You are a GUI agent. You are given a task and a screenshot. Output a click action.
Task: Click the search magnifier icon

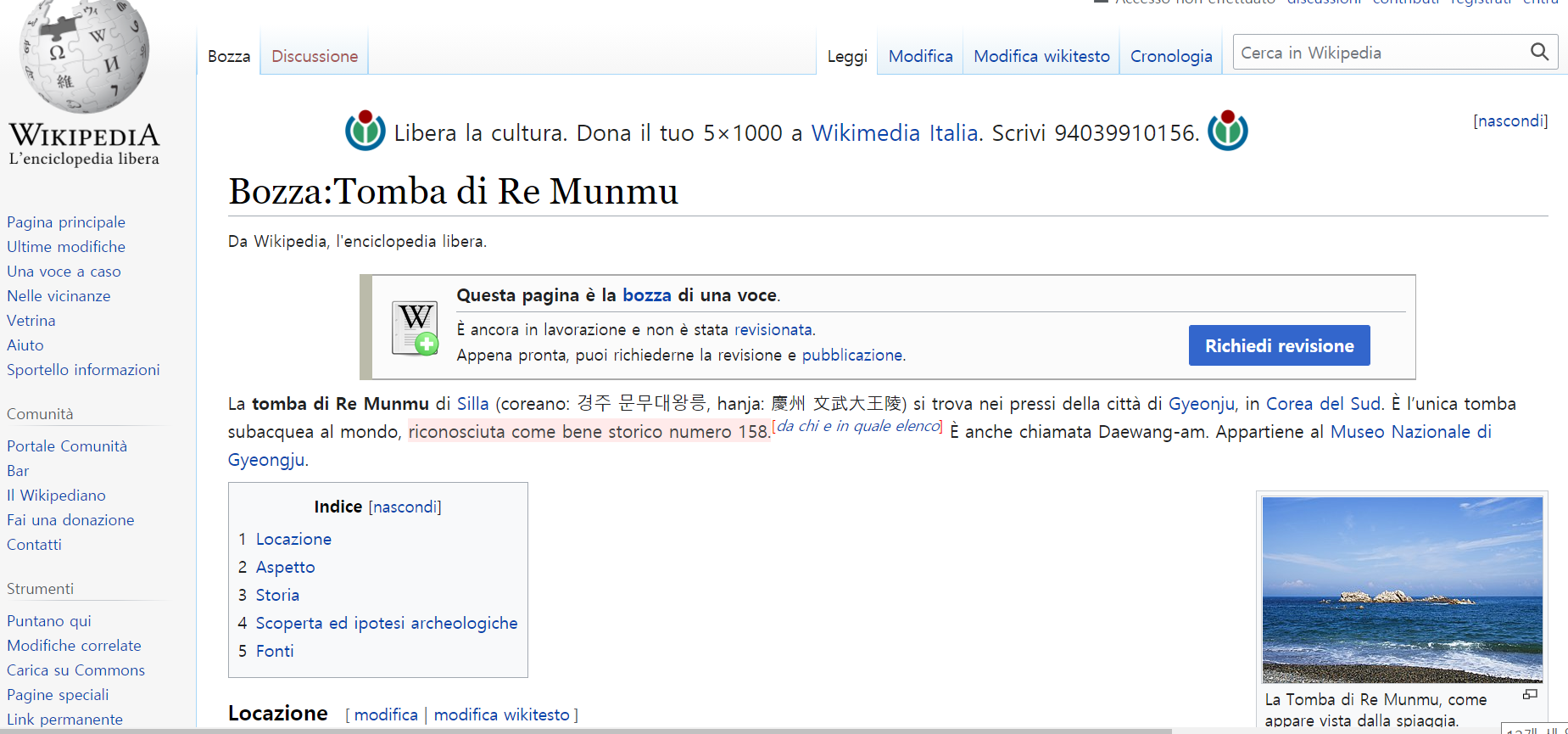(x=1539, y=53)
